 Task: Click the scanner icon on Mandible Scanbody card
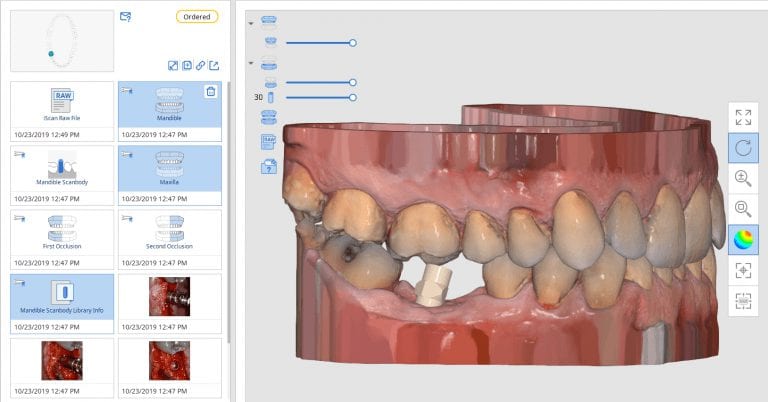[20, 154]
